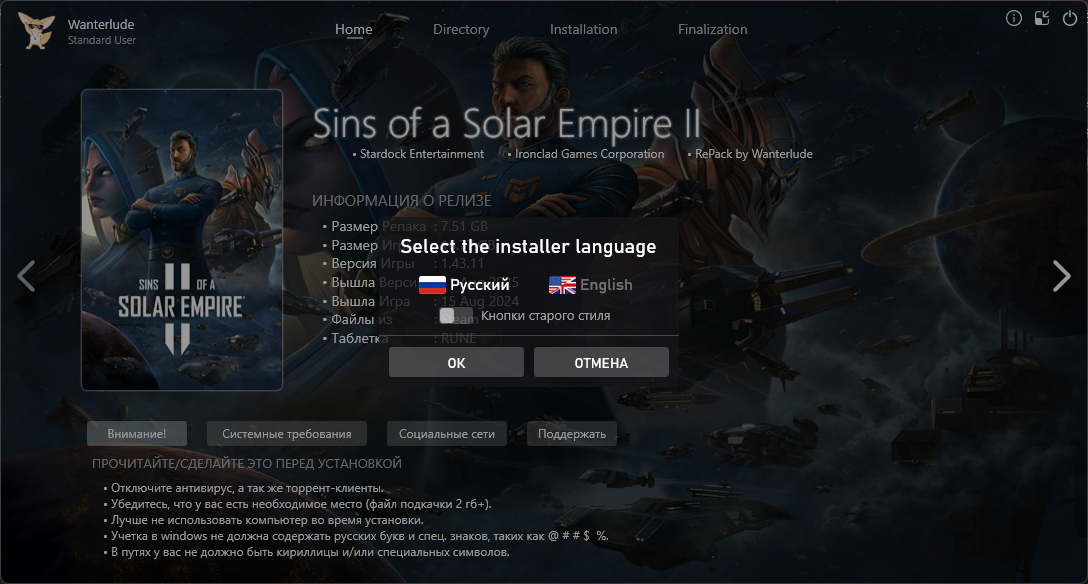Toggle the 'Кнопки старого стиля' switch
Image resolution: width=1088 pixels, height=584 pixels.
456,316
